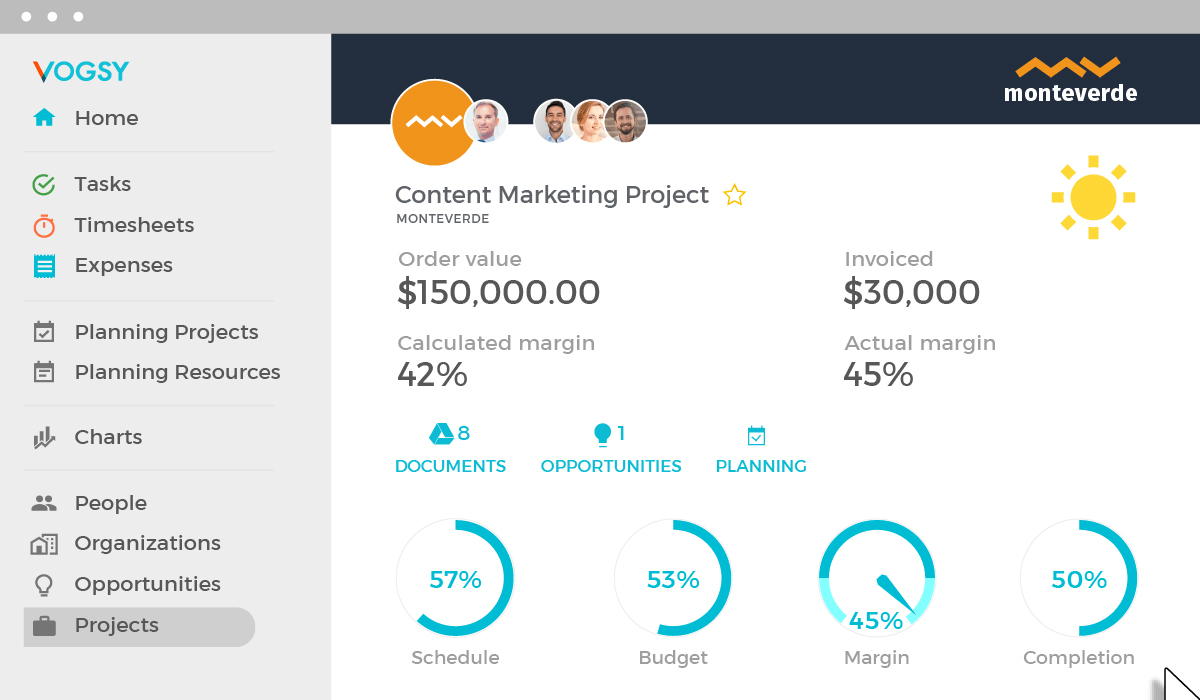
Task: Click the Opportunities lightbulb icon in sidebar
Action: coord(44,584)
